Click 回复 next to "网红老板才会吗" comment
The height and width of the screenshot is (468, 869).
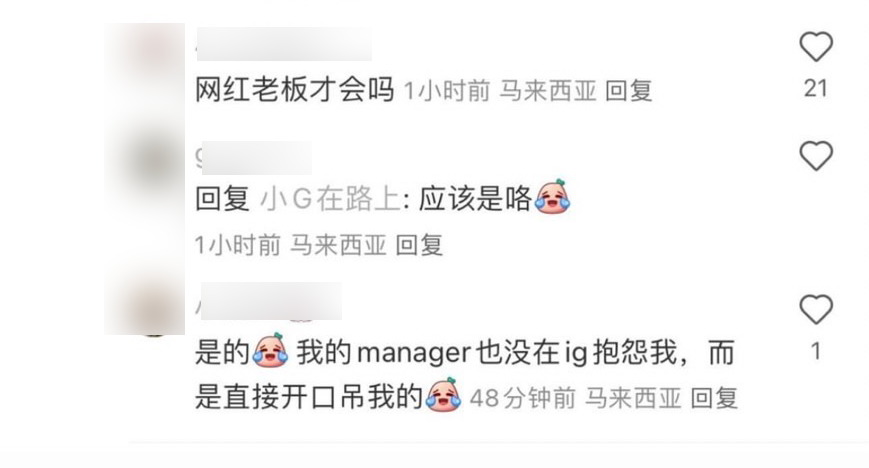point(628,91)
